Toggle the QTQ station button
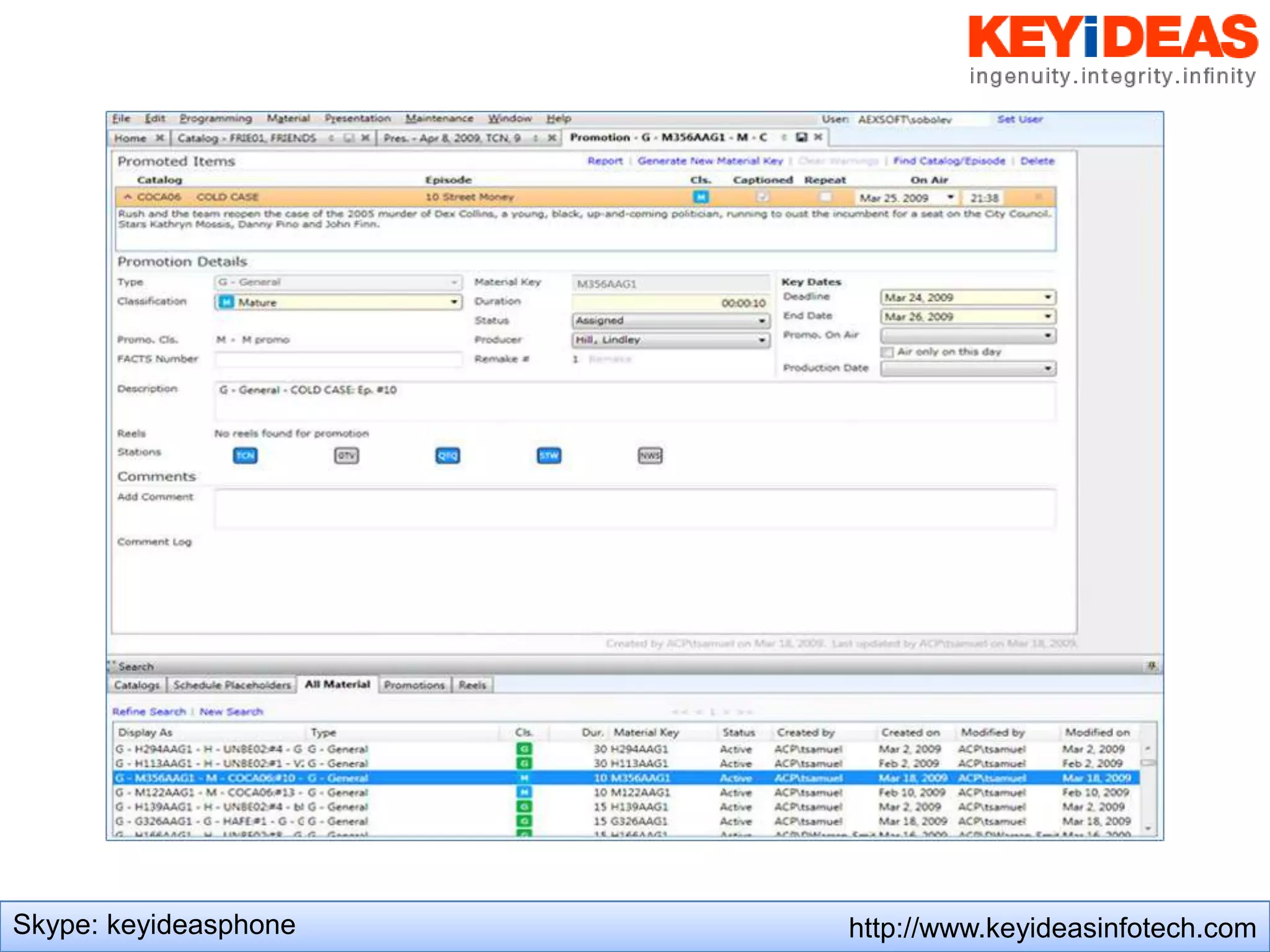This screenshot has height=952, width=1270. point(448,456)
